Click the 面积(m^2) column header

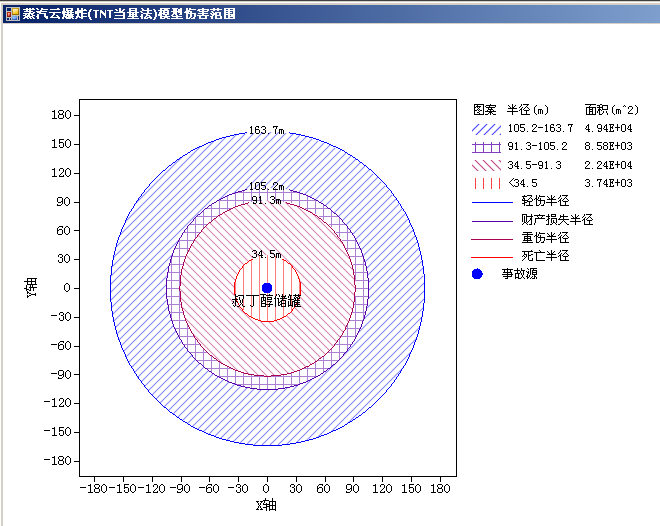click(612, 110)
